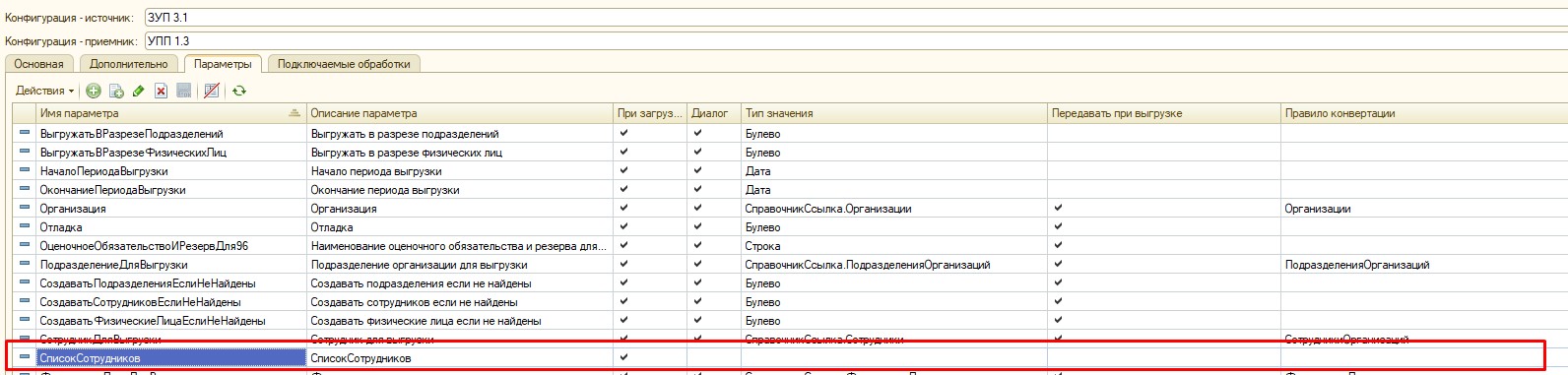Toggle Передавать при выгрузке for the Отладка row
The height and width of the screenshot is (375, 1568).
point(1058,226)
